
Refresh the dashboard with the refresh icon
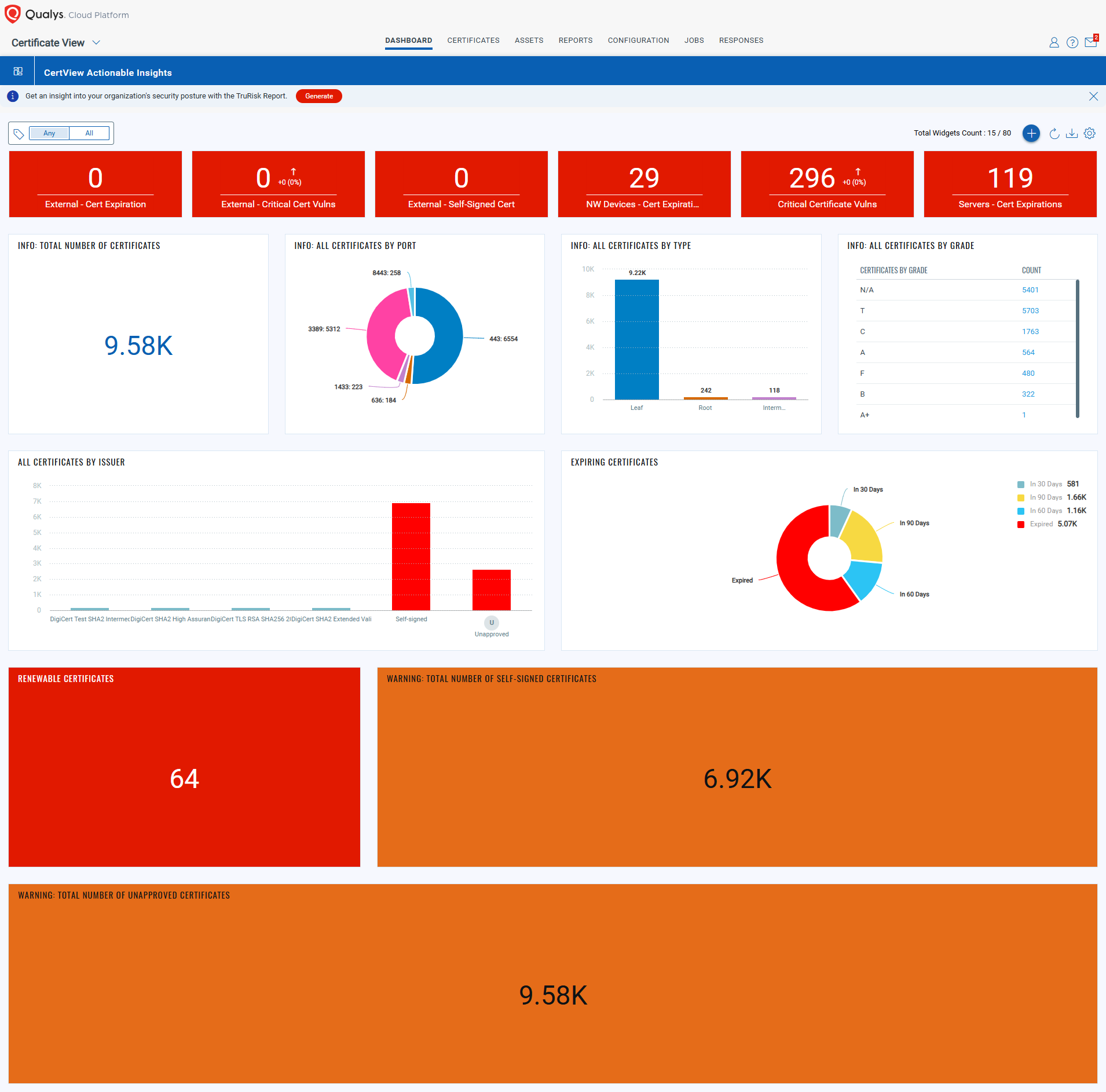[1054, 134]
